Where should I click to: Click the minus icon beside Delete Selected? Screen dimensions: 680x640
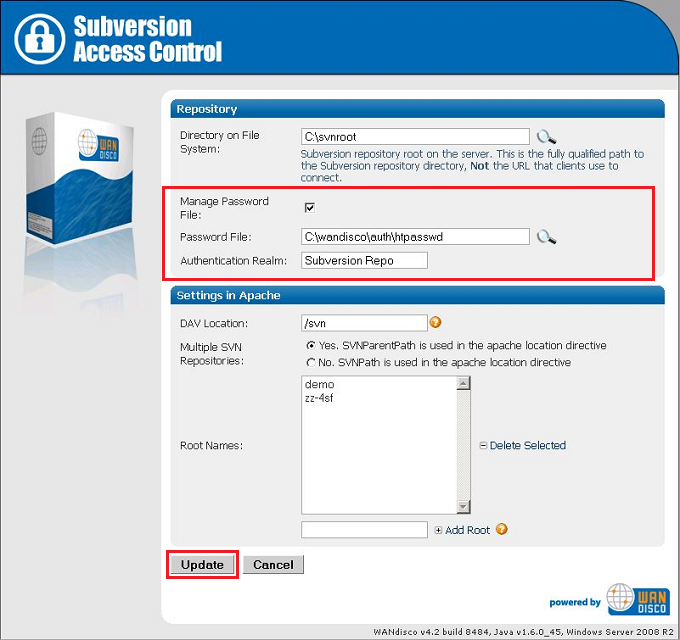[483, 445]
